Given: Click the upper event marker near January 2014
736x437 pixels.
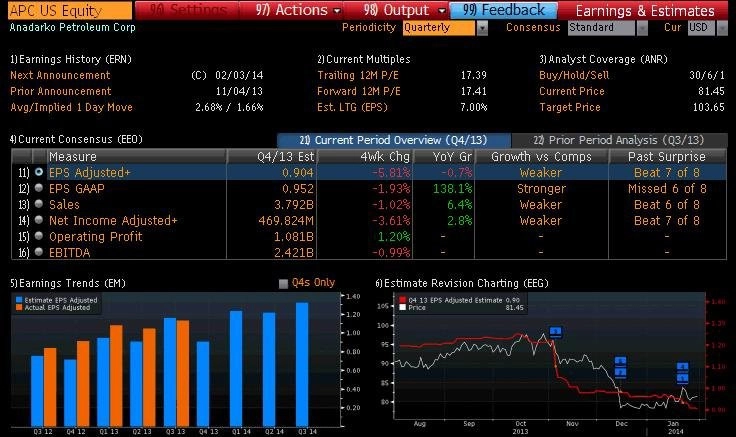Looking at the screenshot, I should 682,367.
